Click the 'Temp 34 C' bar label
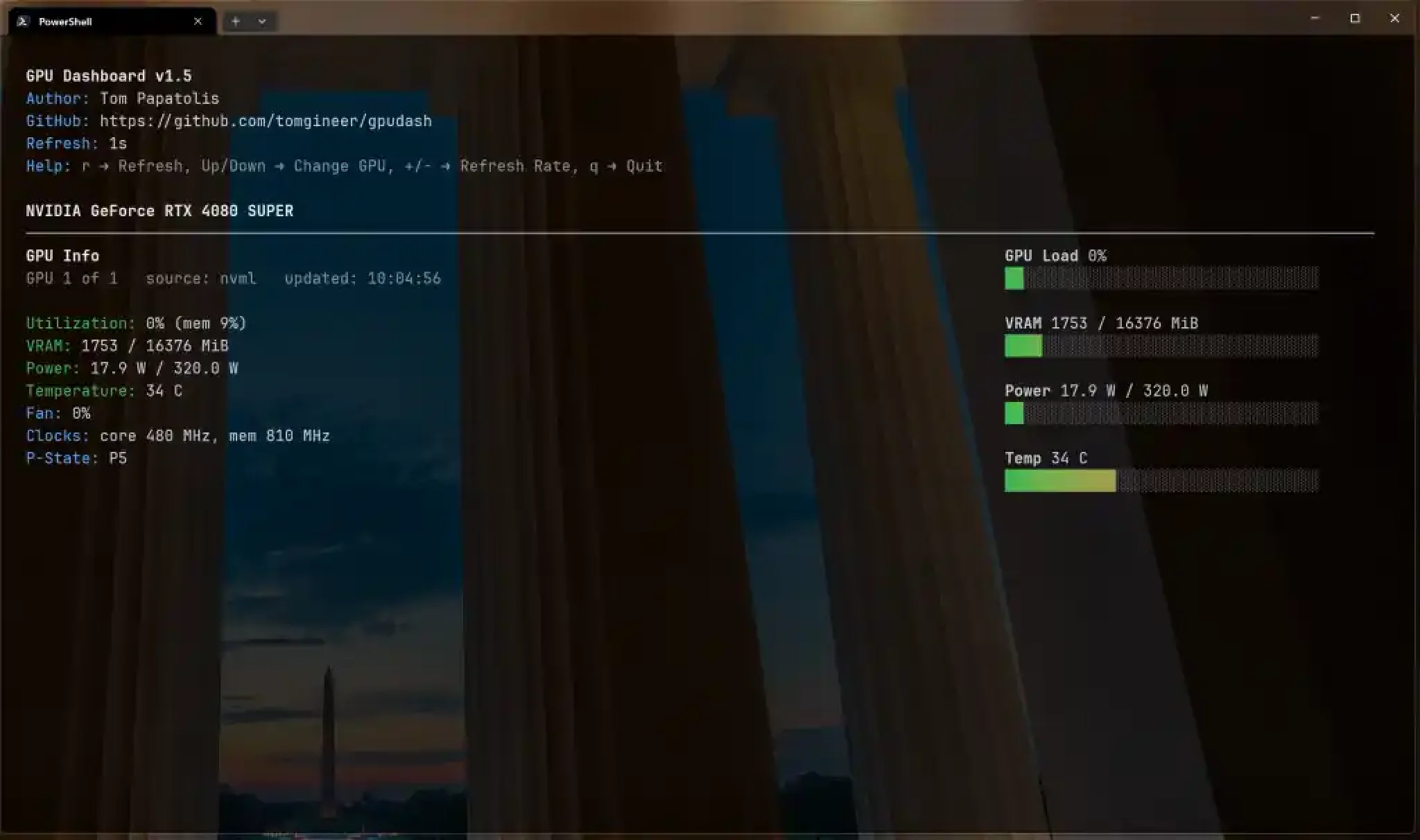 [1046, 458]
